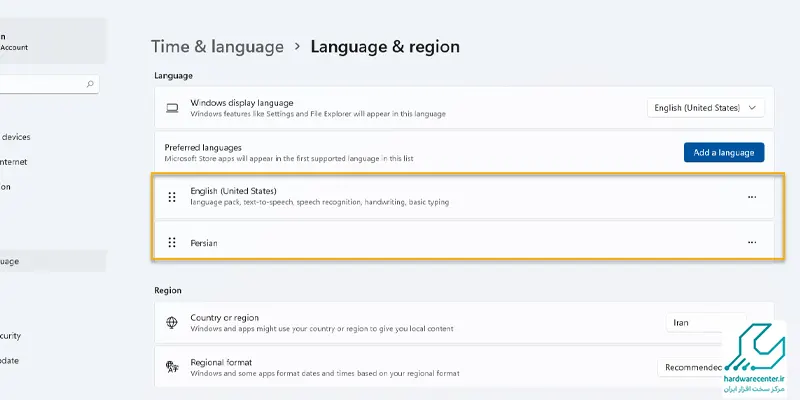Select the Persian language row
800x400 pixels.
(x=464, y=242)
